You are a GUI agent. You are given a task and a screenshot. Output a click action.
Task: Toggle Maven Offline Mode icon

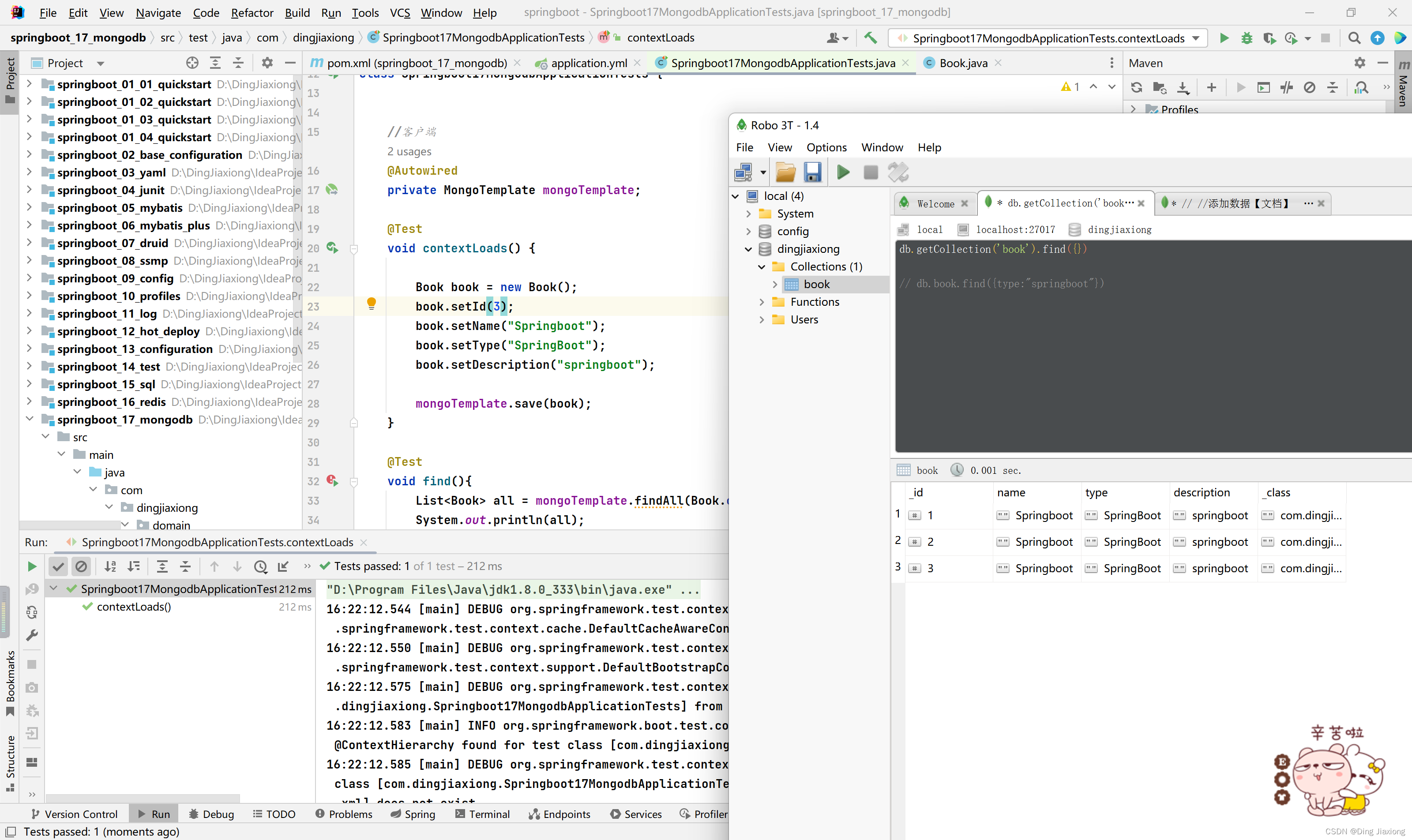pos(1286,88)
